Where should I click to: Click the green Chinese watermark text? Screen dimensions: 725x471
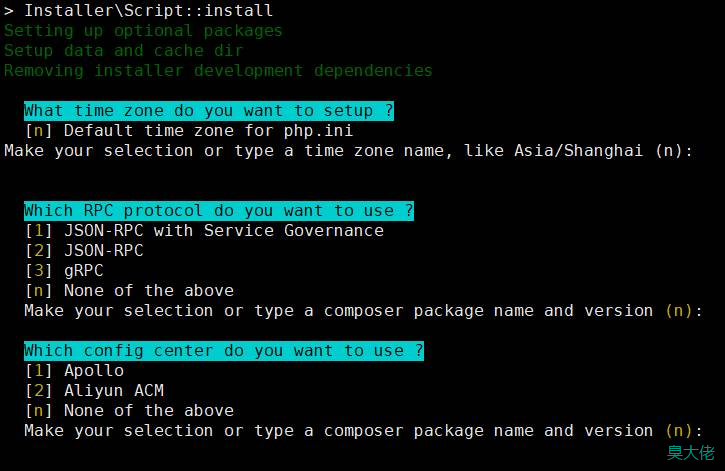(x=691, y=453)
